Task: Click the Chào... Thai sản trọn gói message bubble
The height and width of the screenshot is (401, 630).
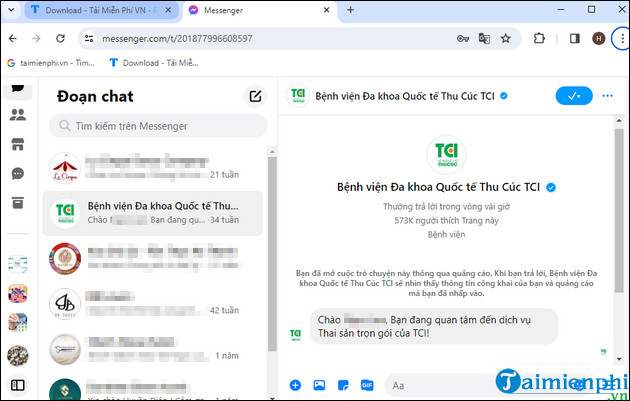Action: pos(434,326)
